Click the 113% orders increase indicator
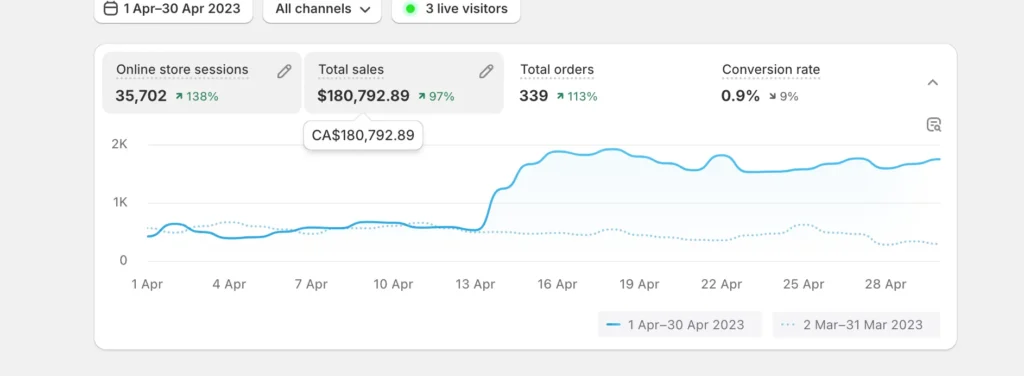Viewport: 1024px width, 376px height. [x=577, y=97]
